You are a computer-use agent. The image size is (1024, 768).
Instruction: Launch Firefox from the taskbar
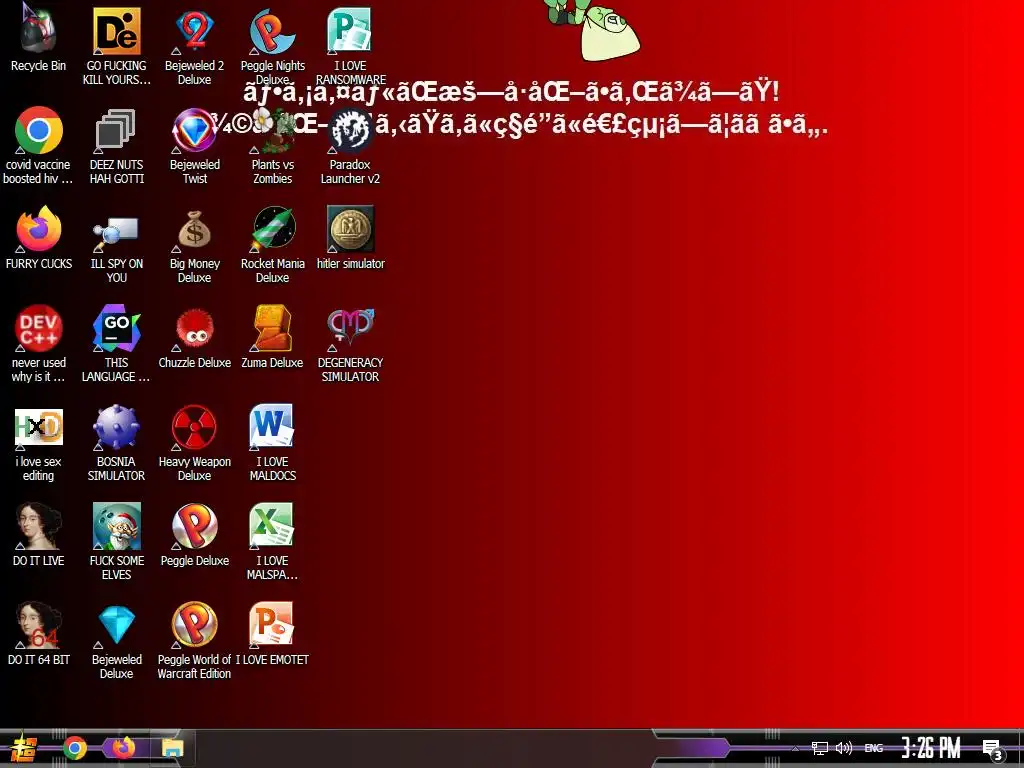(x=123, y=748)
